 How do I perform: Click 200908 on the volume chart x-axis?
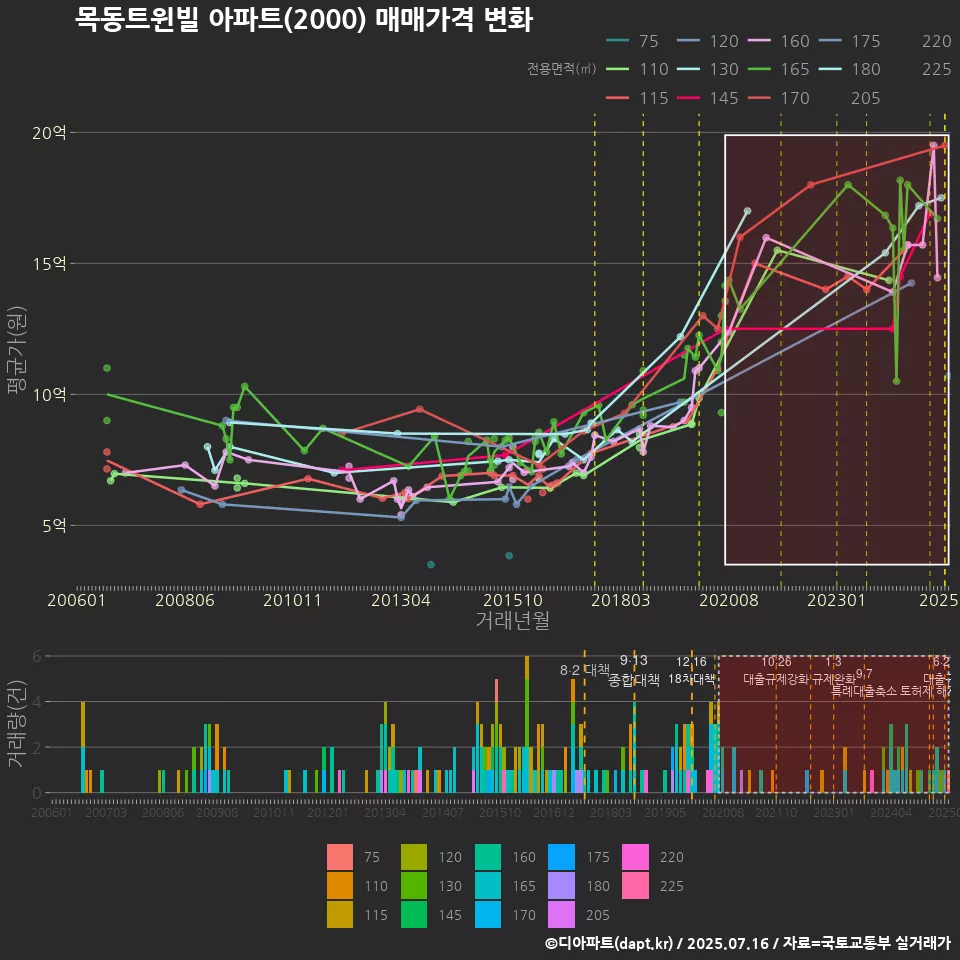click(217, 812)
